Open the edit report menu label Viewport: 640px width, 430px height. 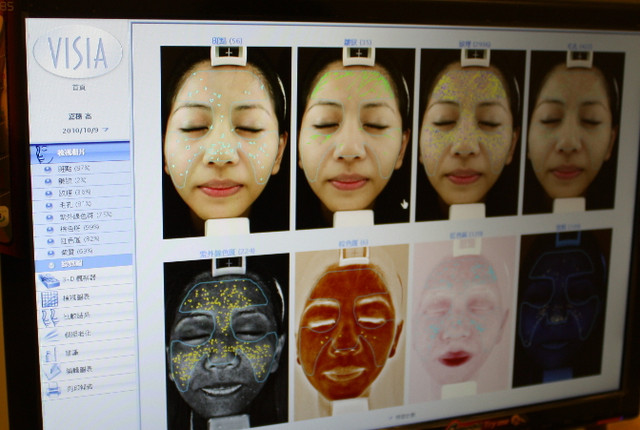tap(79, 370)
